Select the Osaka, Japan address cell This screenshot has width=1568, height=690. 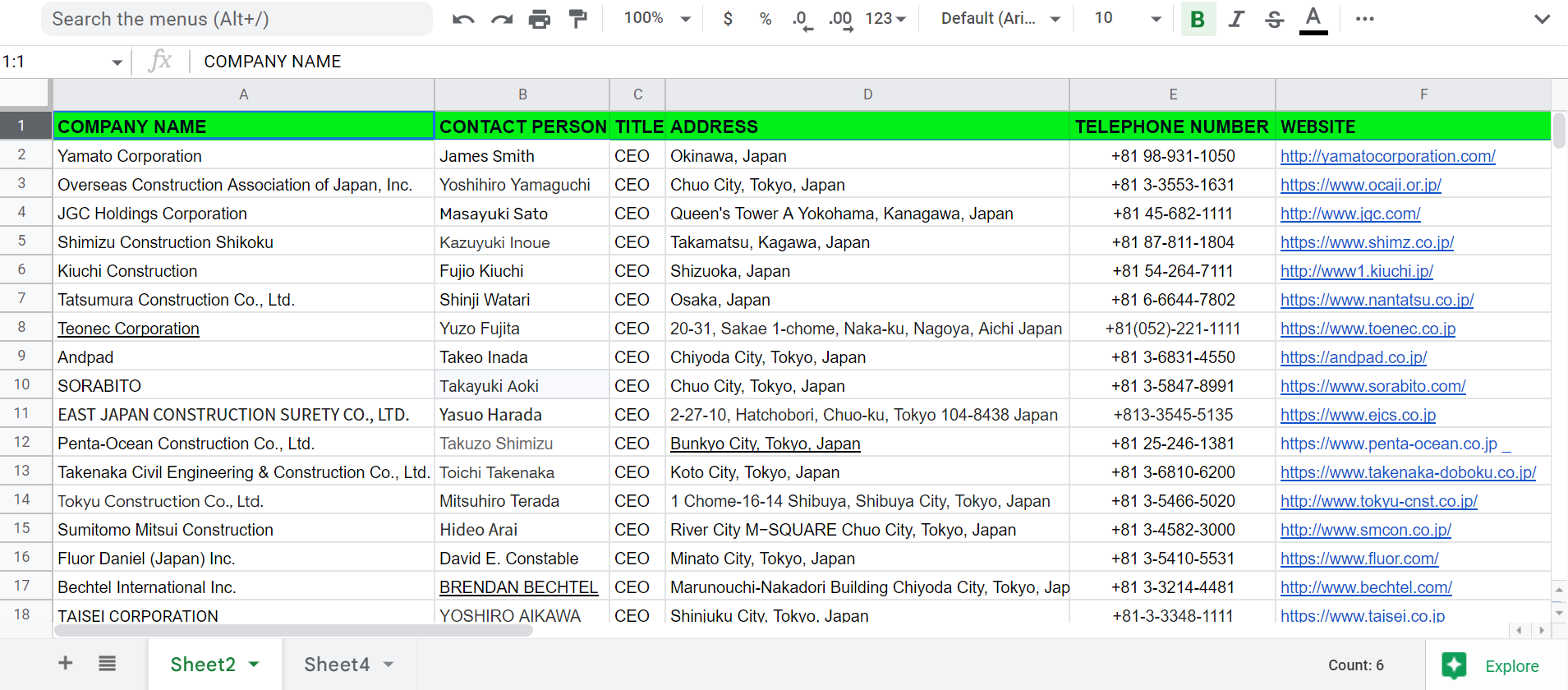click(x=867, y=300)
